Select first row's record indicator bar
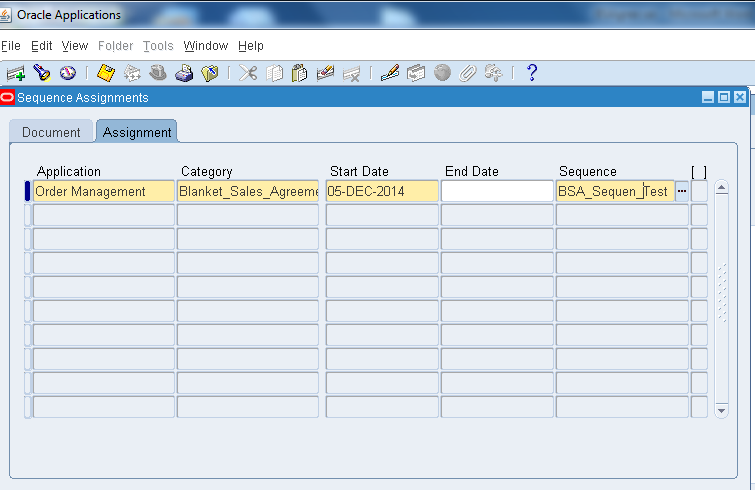This screenshot has height=490, width=755. (x=27, y=191)
